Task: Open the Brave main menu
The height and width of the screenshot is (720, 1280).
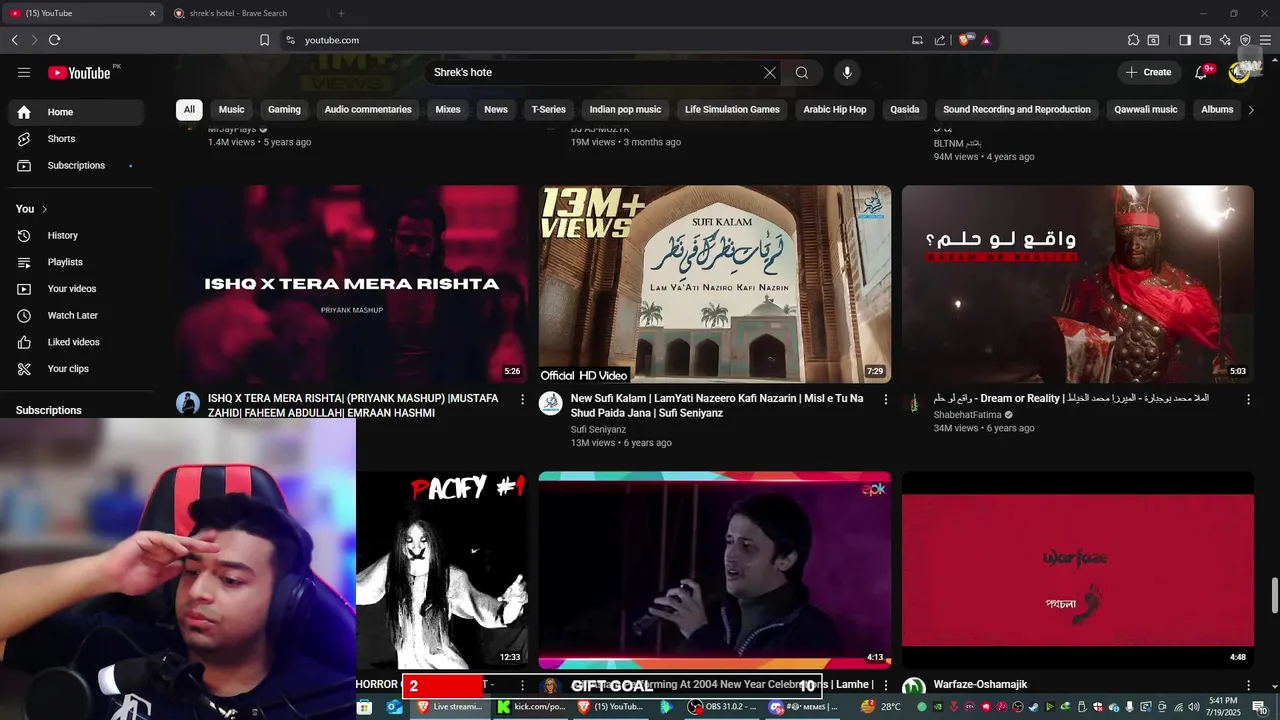Action: click(1265, 40)
